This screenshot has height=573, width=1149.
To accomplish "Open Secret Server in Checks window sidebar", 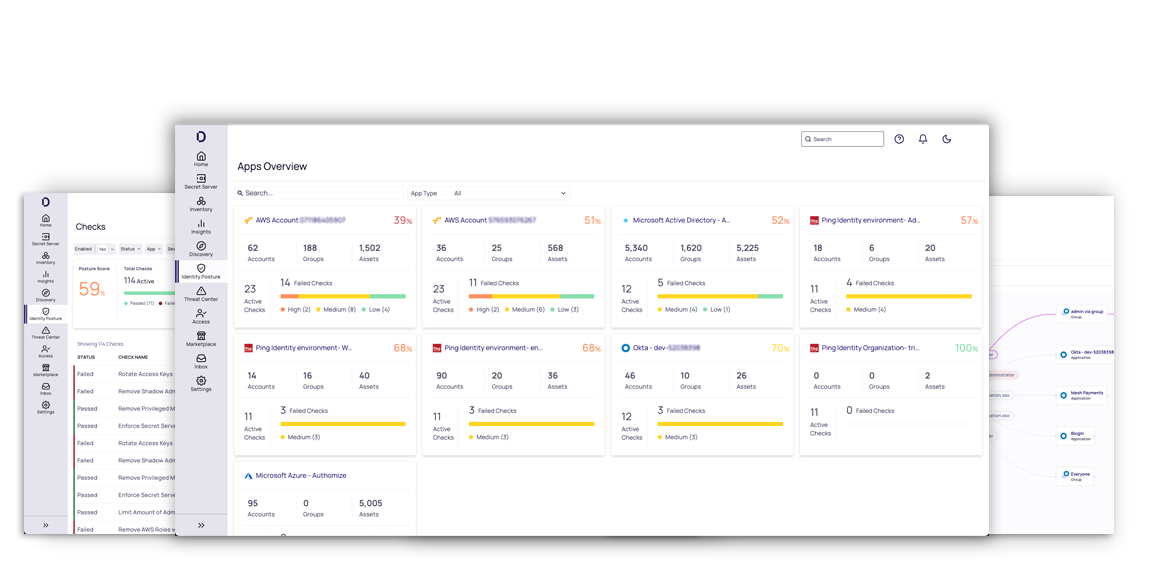I will tap(45, 239).
